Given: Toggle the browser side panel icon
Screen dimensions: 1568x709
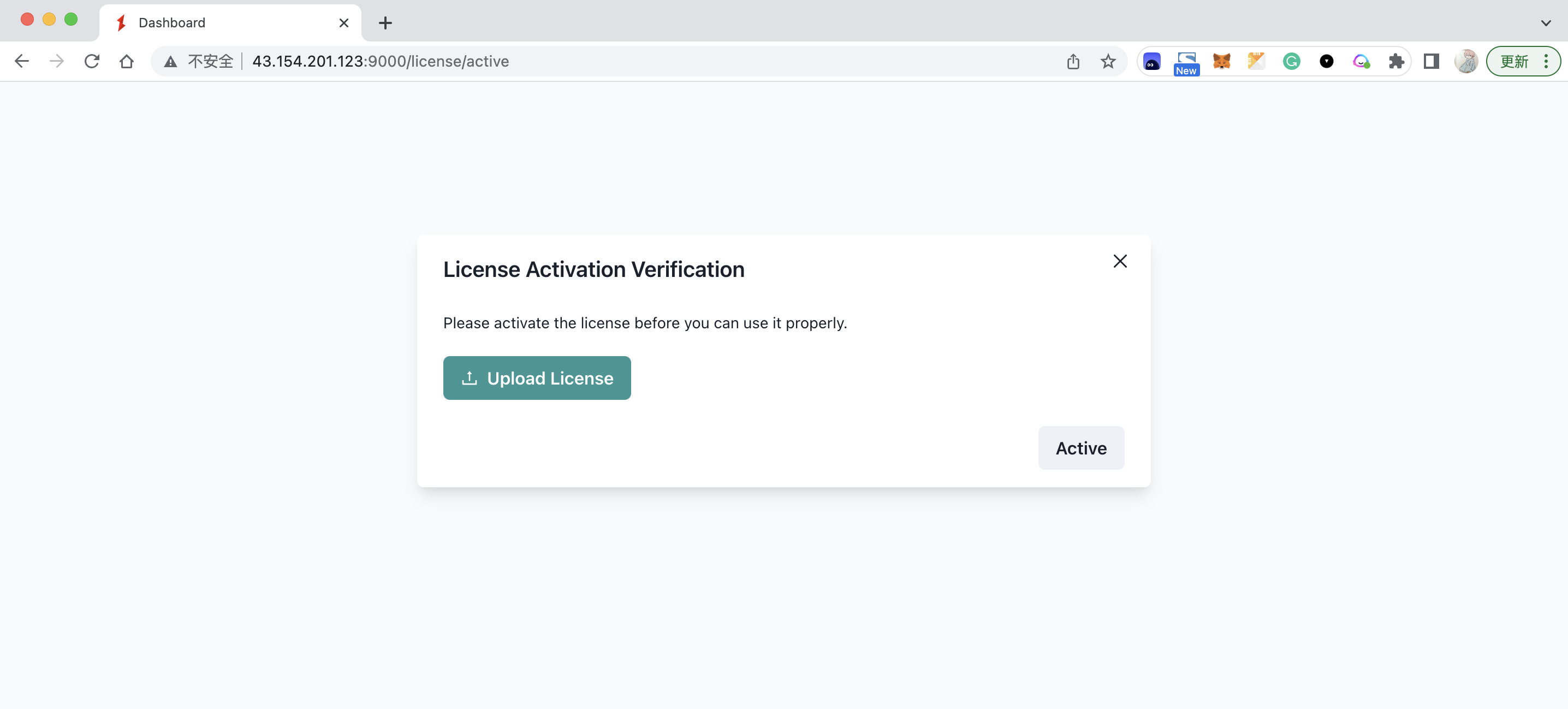Looking at the screenshot, I should coord(1431,61).
